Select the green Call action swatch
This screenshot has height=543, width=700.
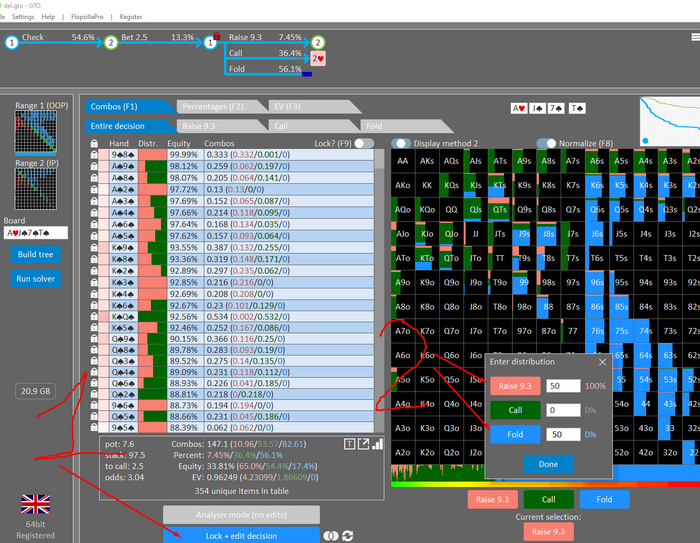[x=548, y=499]
